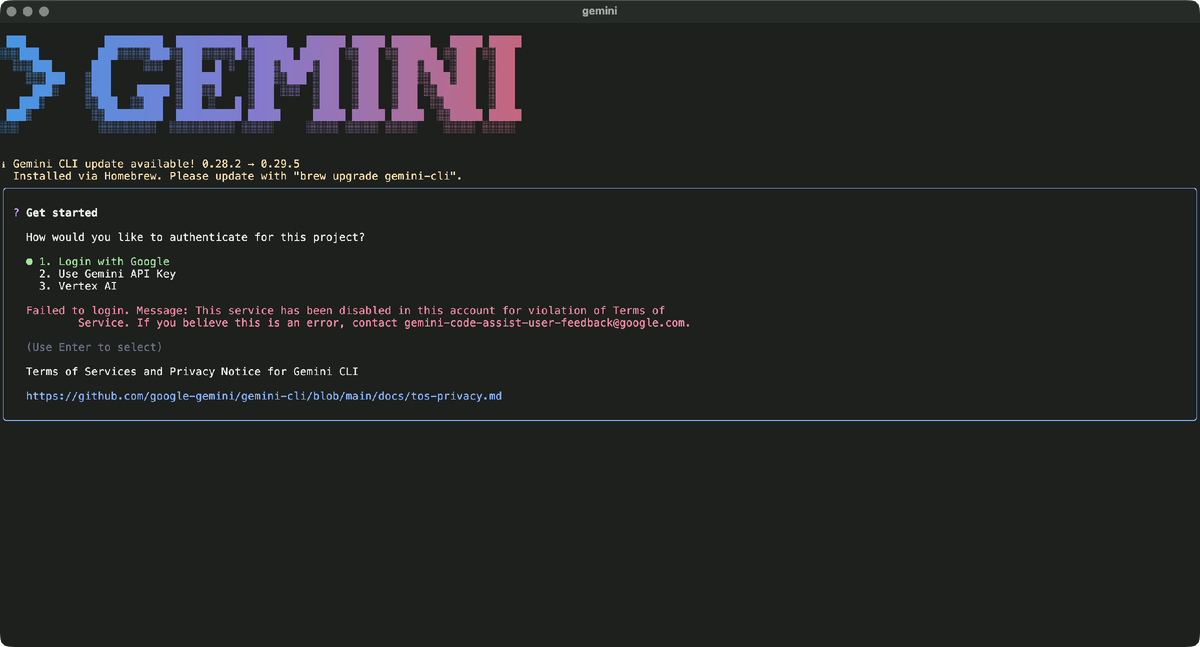Viewport: 1200px width, 647px height.
Task: Minimize the gemini terminal window
Action: pyautogui.click(x=28, y=11)
